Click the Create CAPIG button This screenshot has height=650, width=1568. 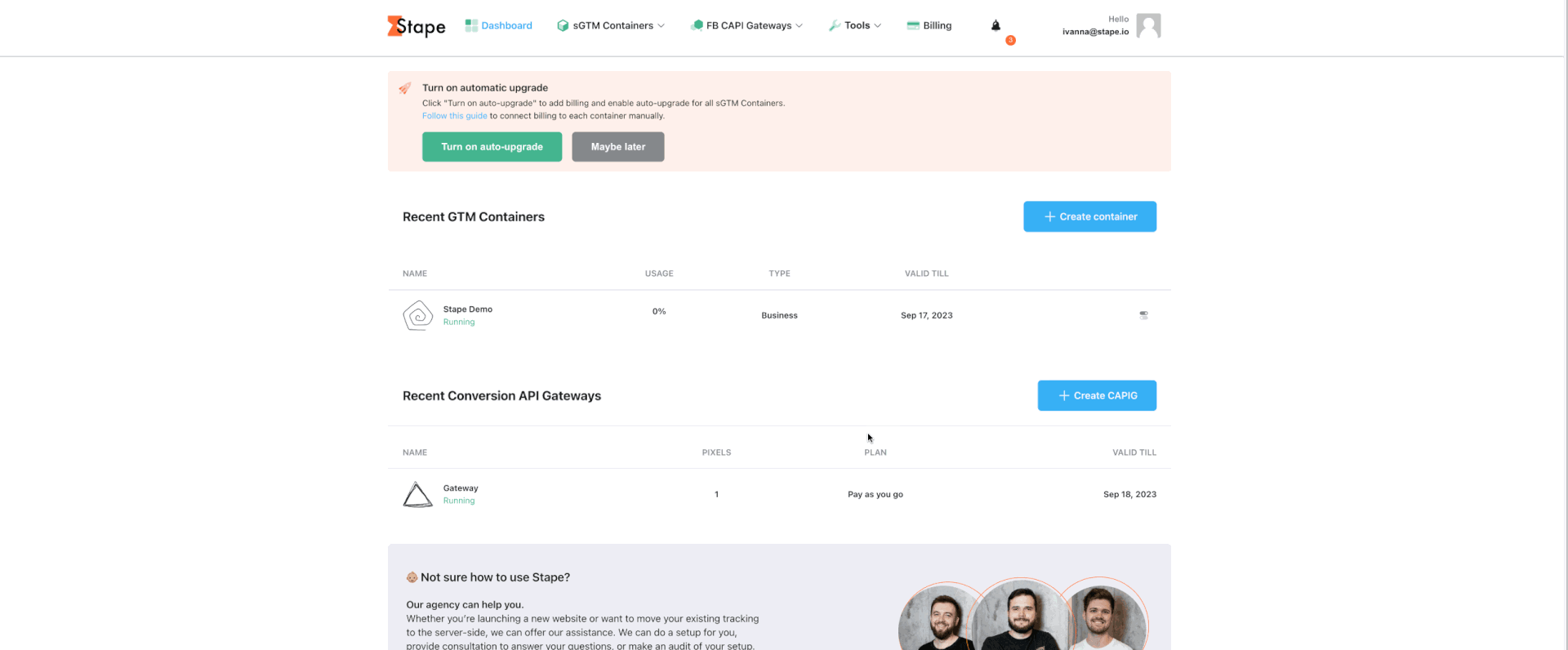point(1096,395)
